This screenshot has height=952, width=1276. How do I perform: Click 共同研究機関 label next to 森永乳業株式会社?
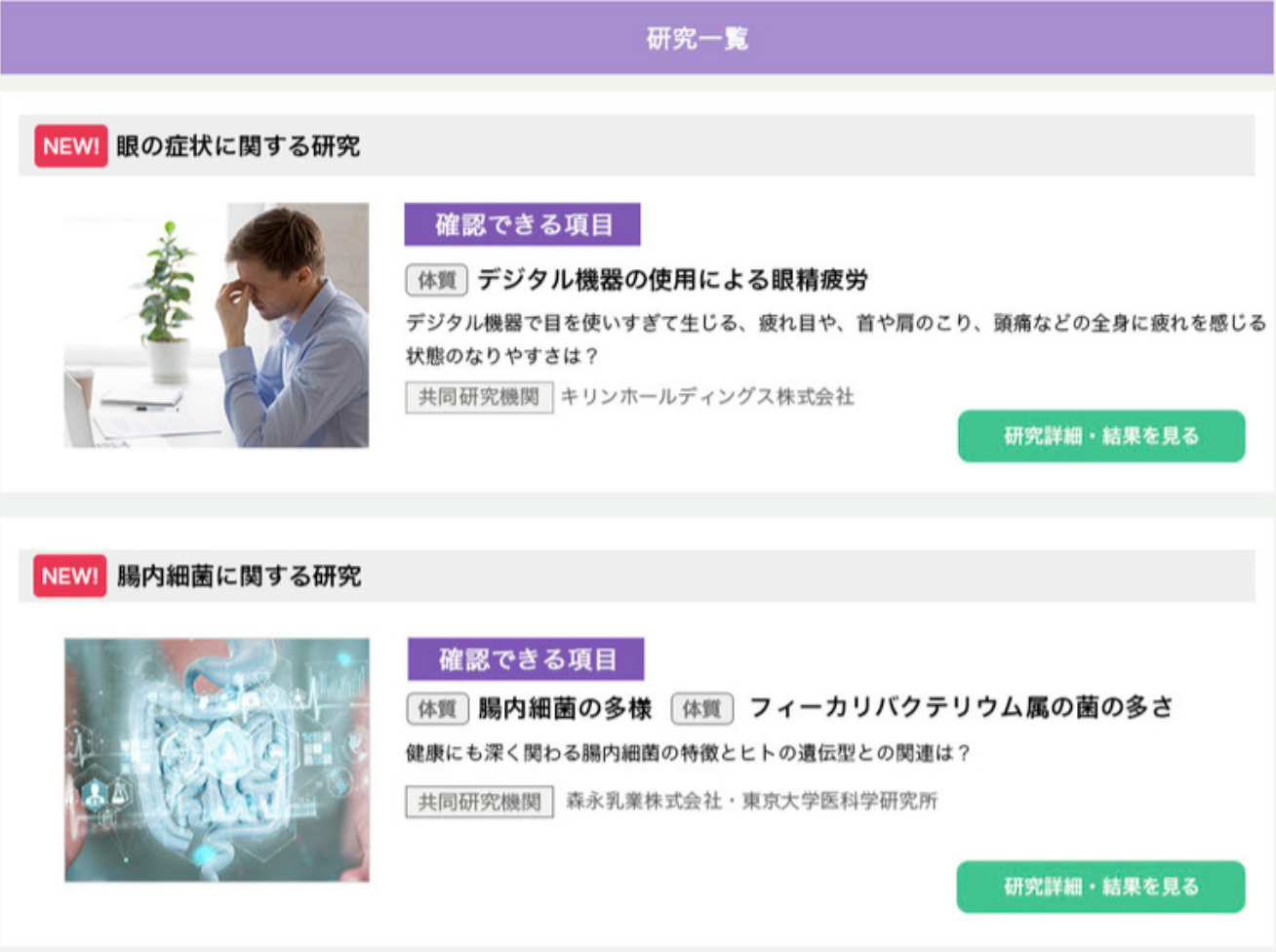(x=479, y=802)
